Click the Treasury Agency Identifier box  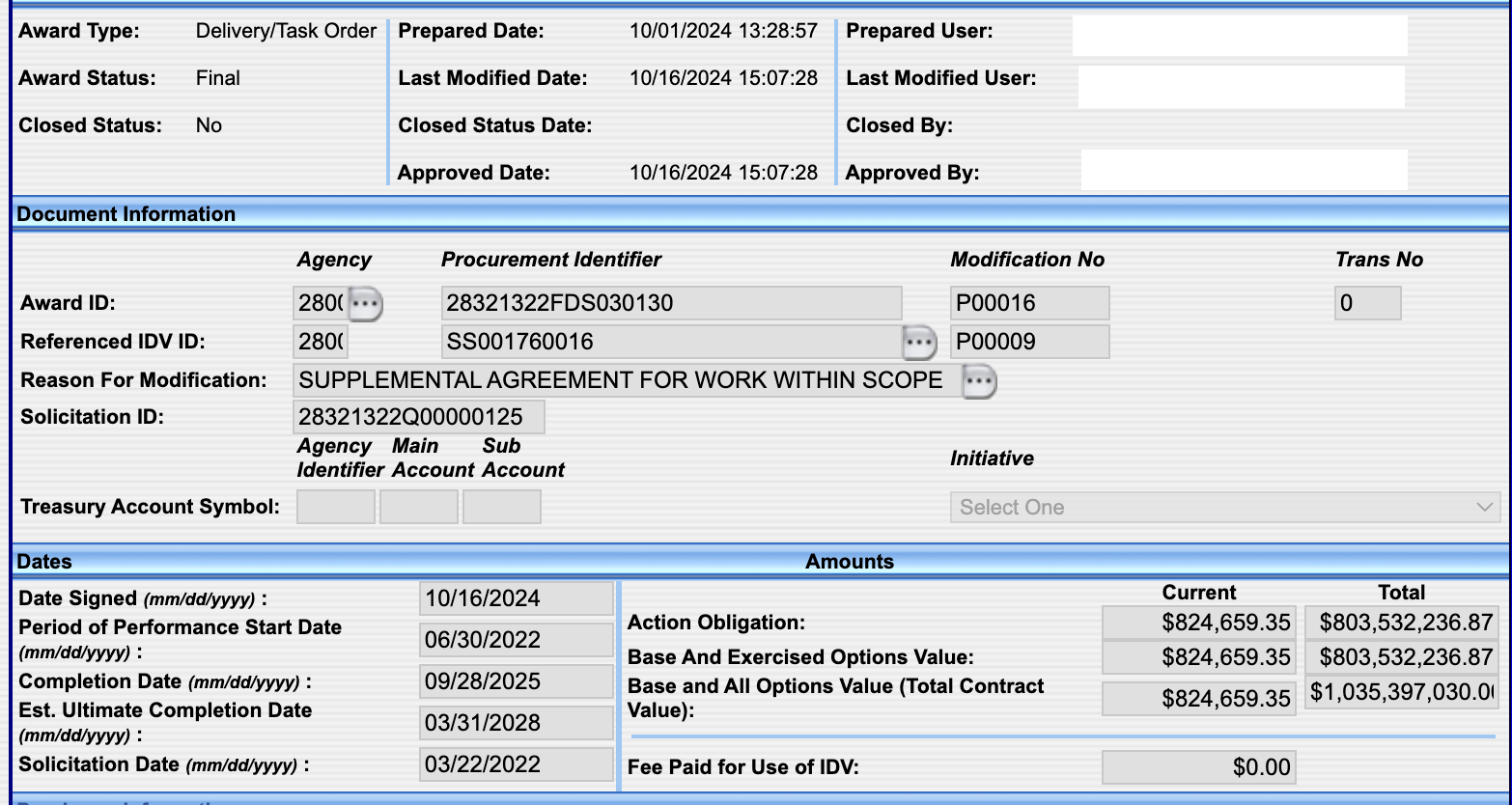(x=336, y=507)
